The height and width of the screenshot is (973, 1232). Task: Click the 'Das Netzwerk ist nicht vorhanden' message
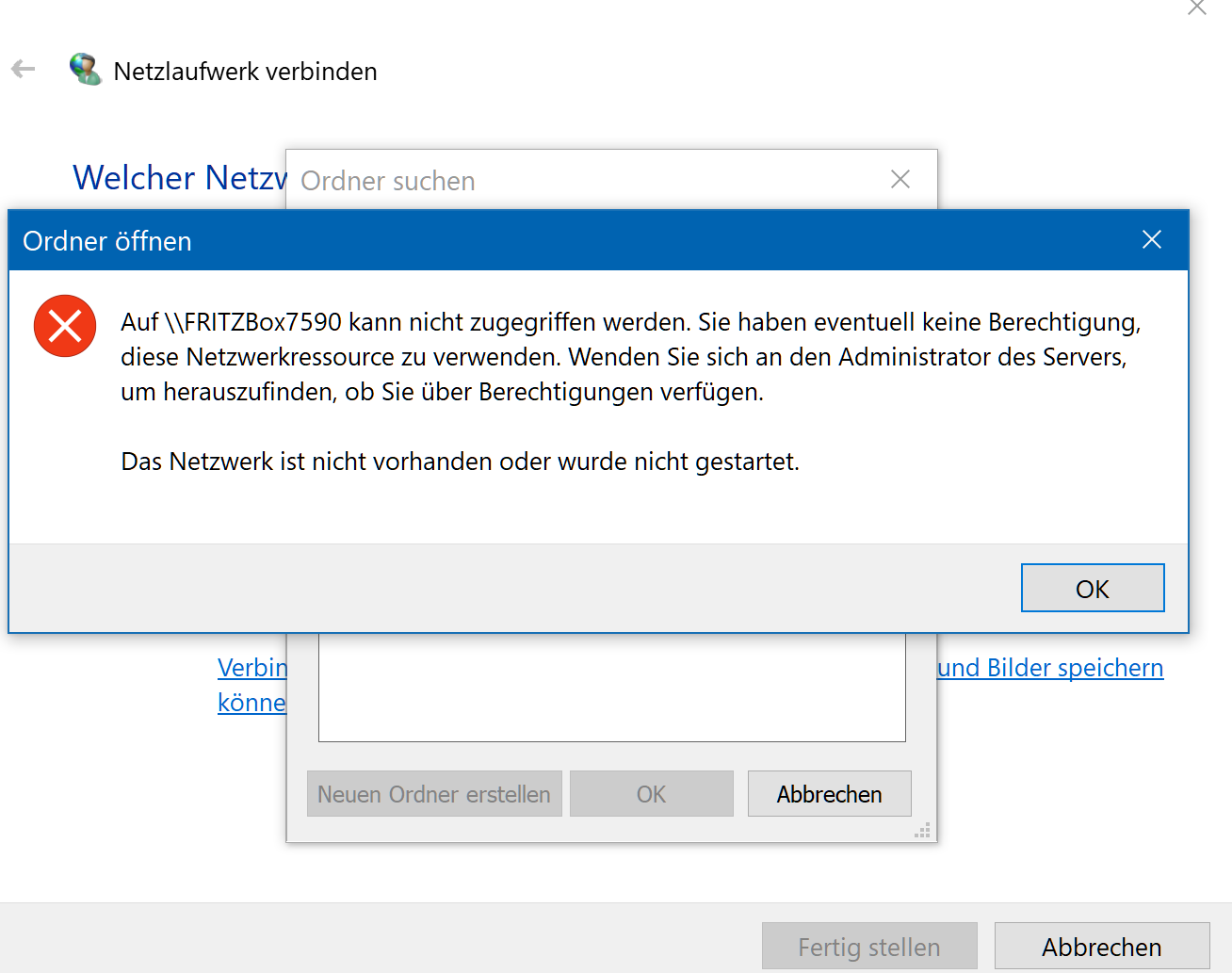pyautogui.click(x=460, y=462)
